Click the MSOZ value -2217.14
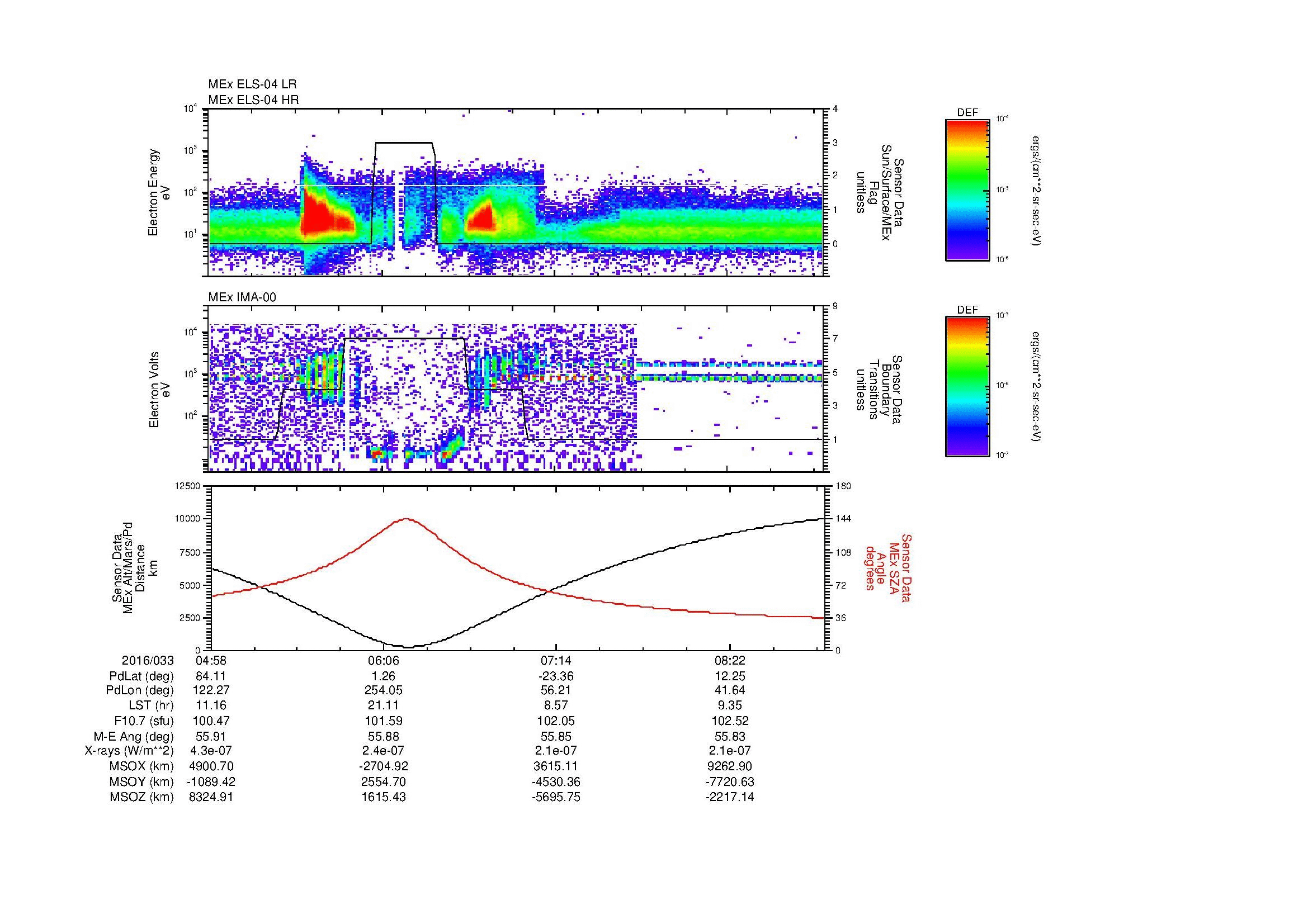 pyautogui.click(x=730, y=797)
